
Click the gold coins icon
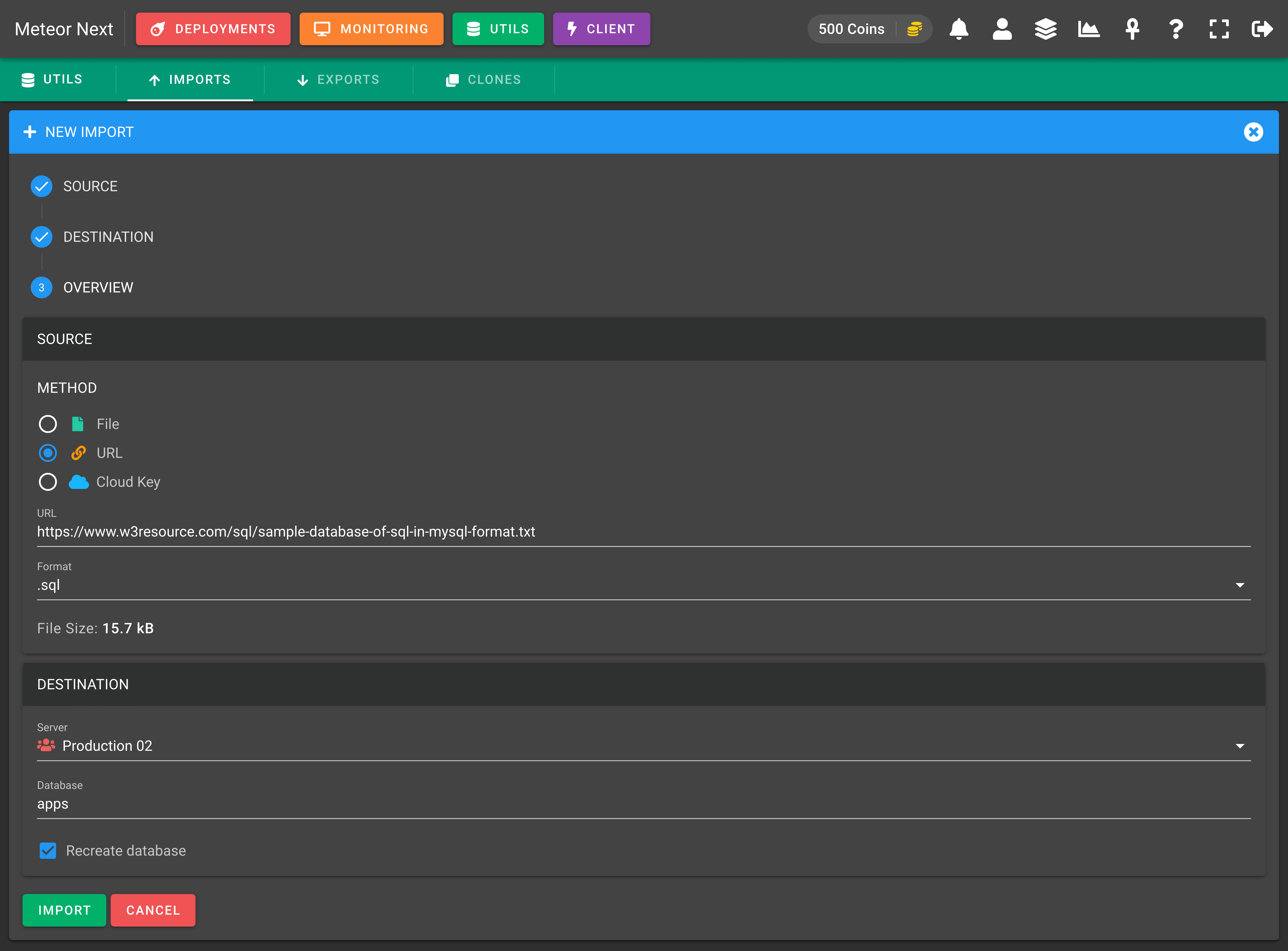point(914,29)
